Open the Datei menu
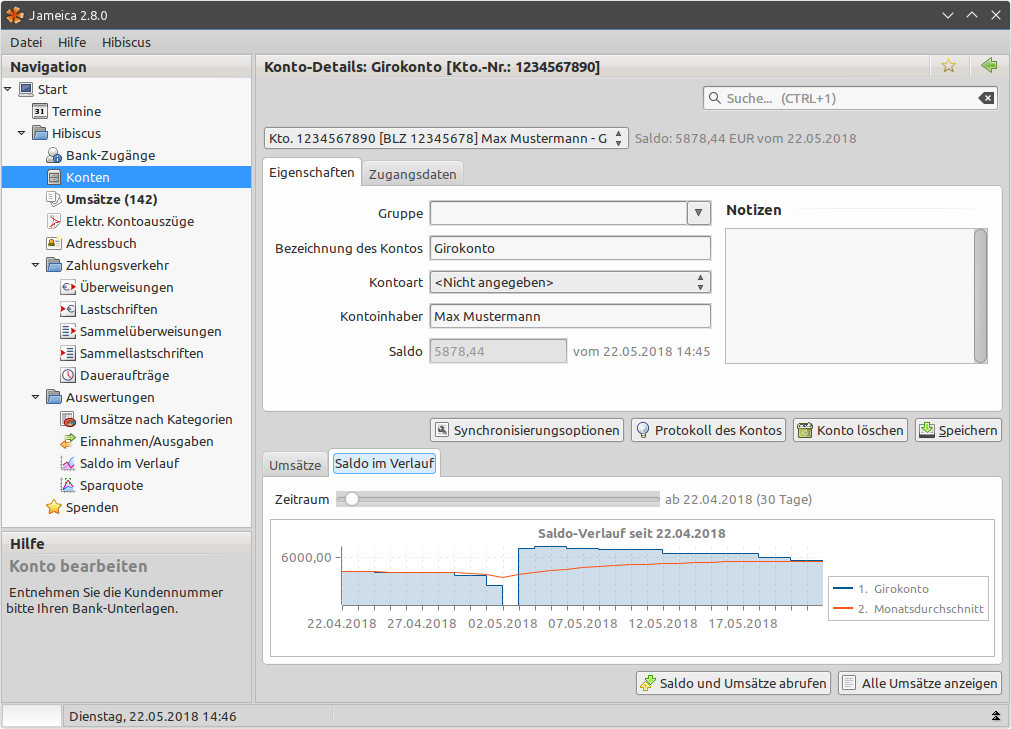 point(26,42)
